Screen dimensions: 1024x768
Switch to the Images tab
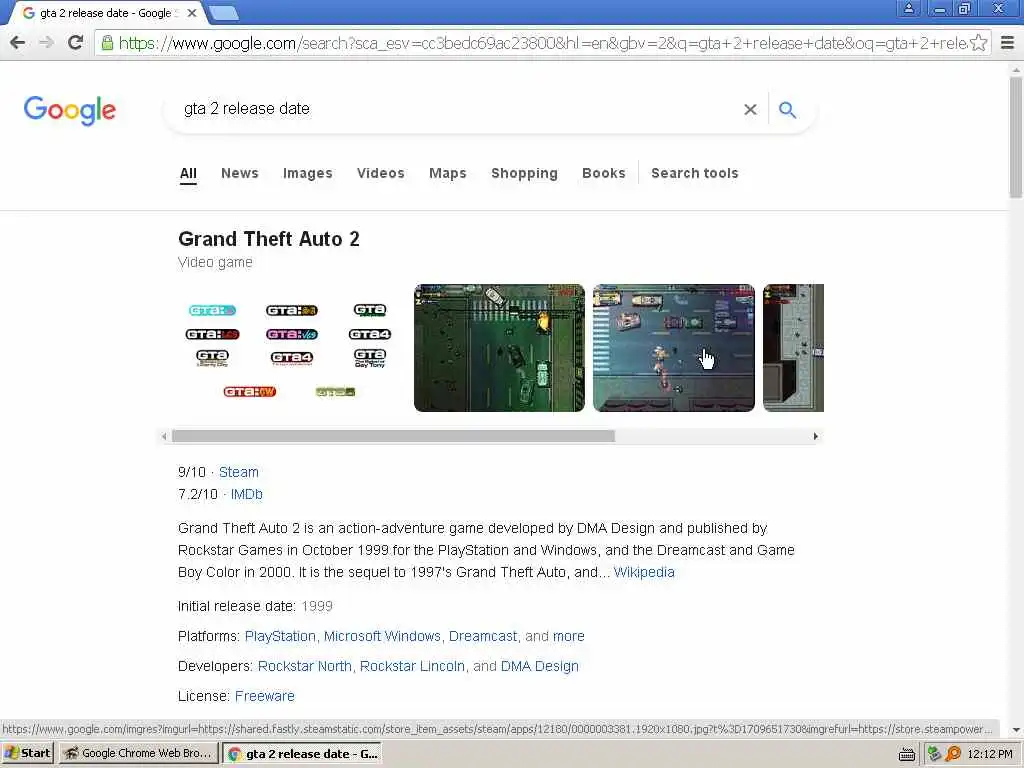[308, 174]
